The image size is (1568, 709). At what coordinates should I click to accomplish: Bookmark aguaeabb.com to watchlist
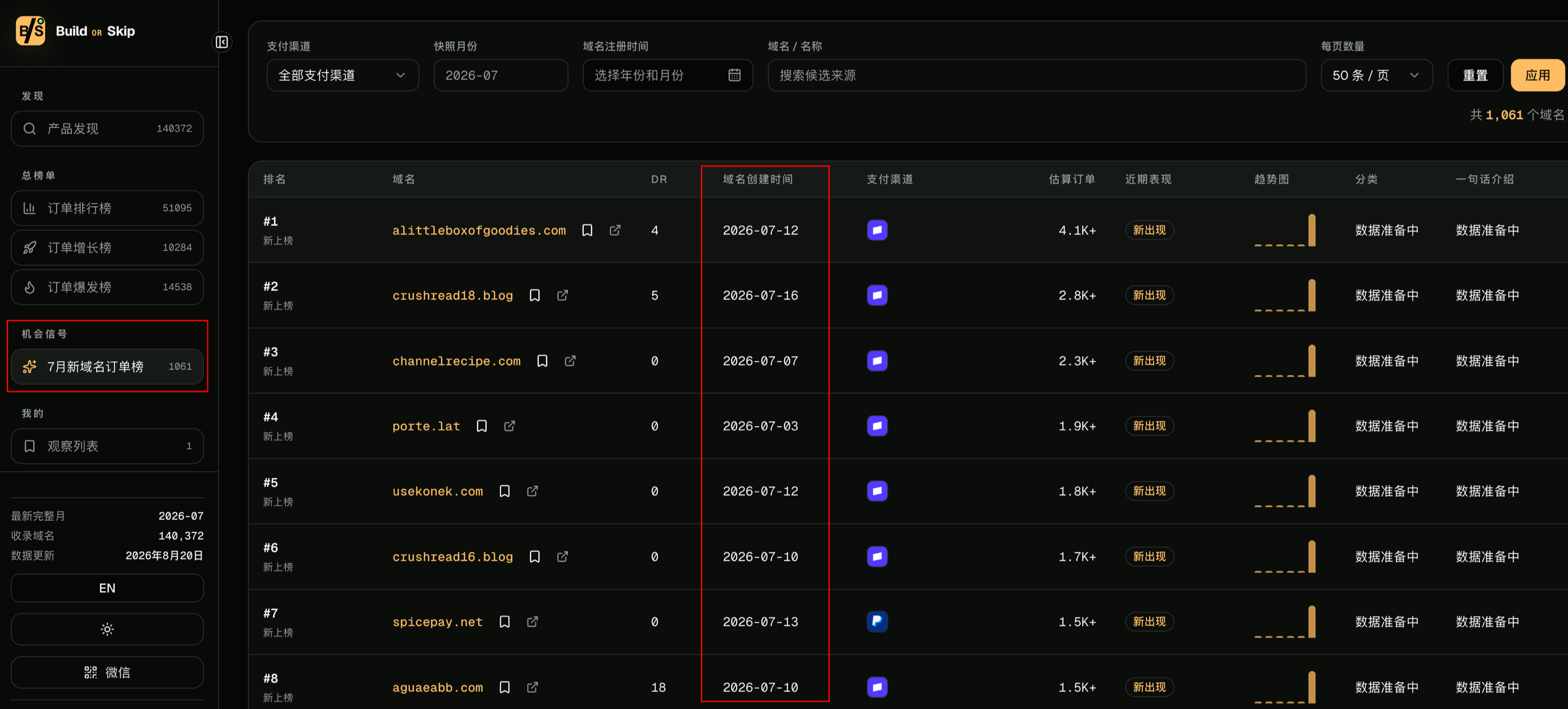tap(504, 687)
